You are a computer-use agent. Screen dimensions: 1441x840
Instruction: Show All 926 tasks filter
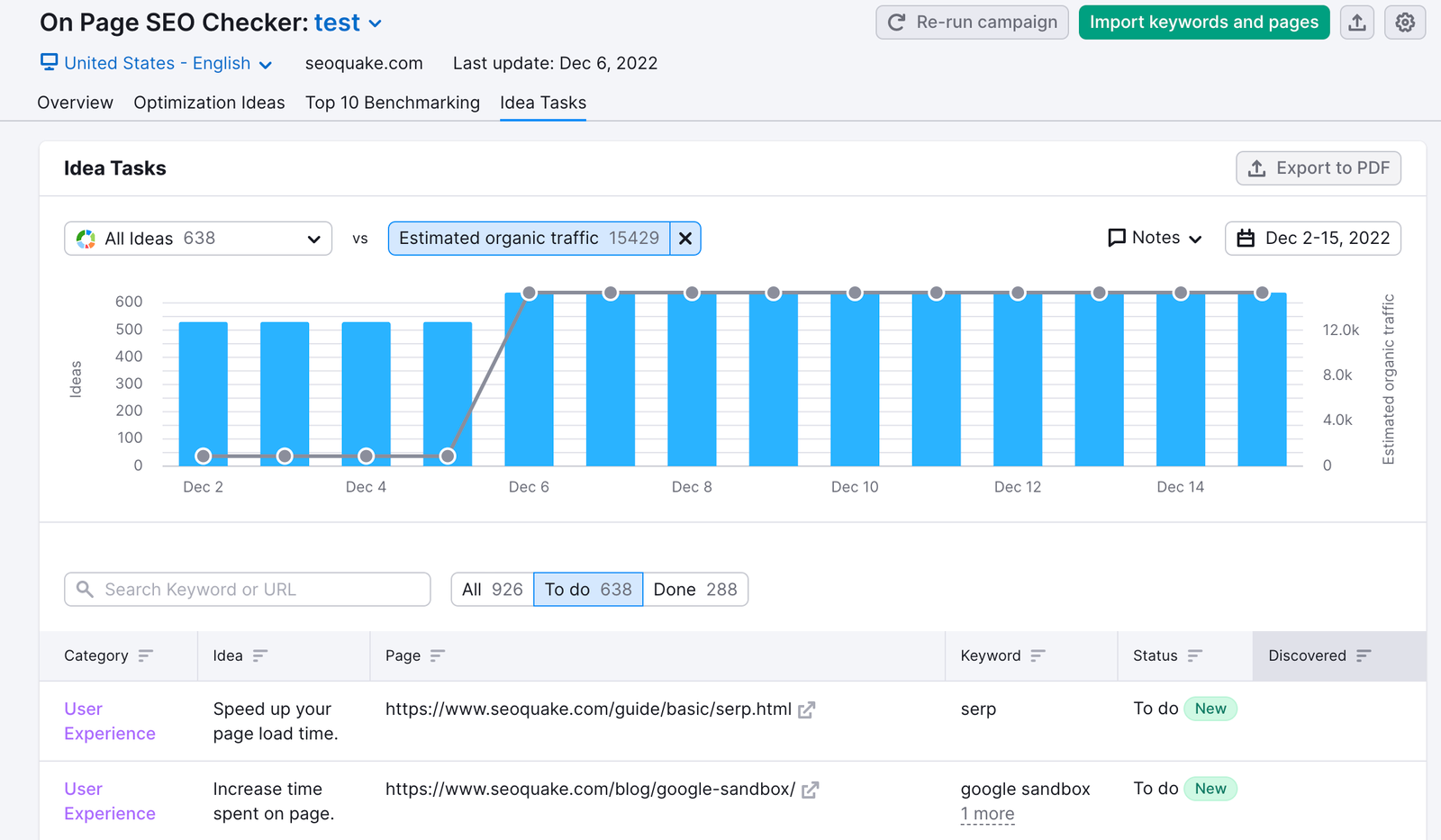point(492,590)
